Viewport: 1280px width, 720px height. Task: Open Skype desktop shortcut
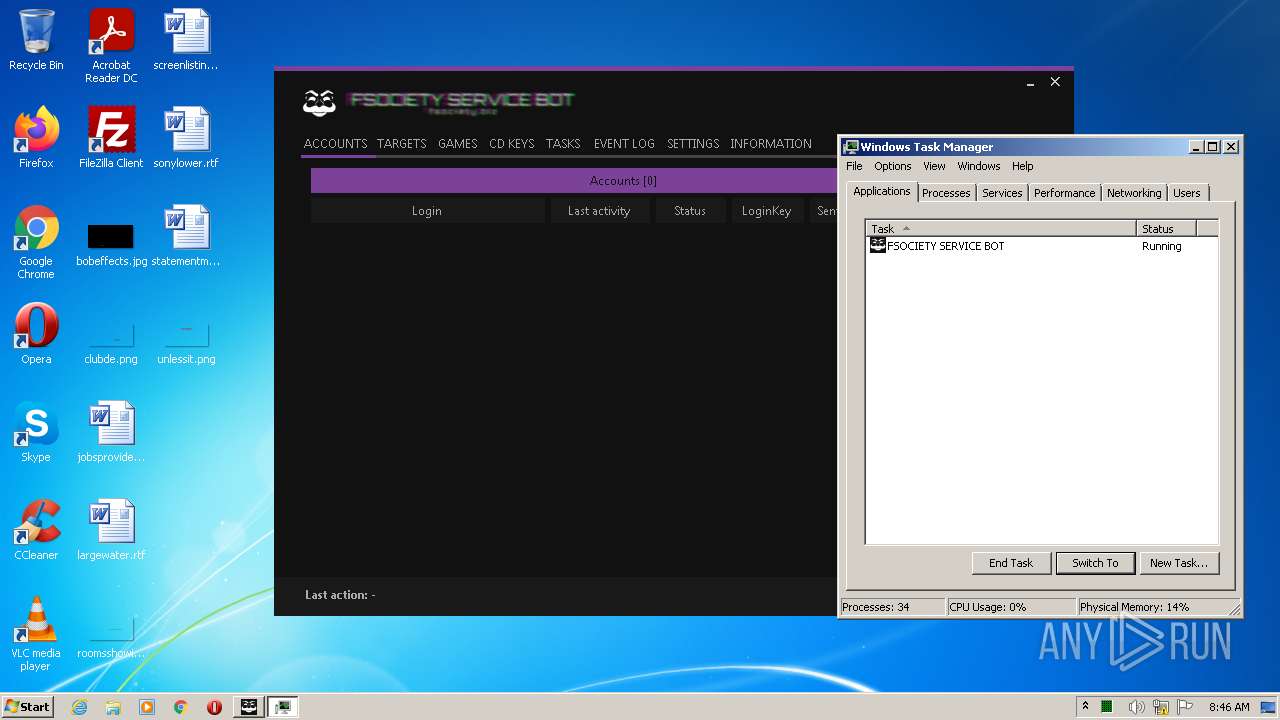click(36, 431)
